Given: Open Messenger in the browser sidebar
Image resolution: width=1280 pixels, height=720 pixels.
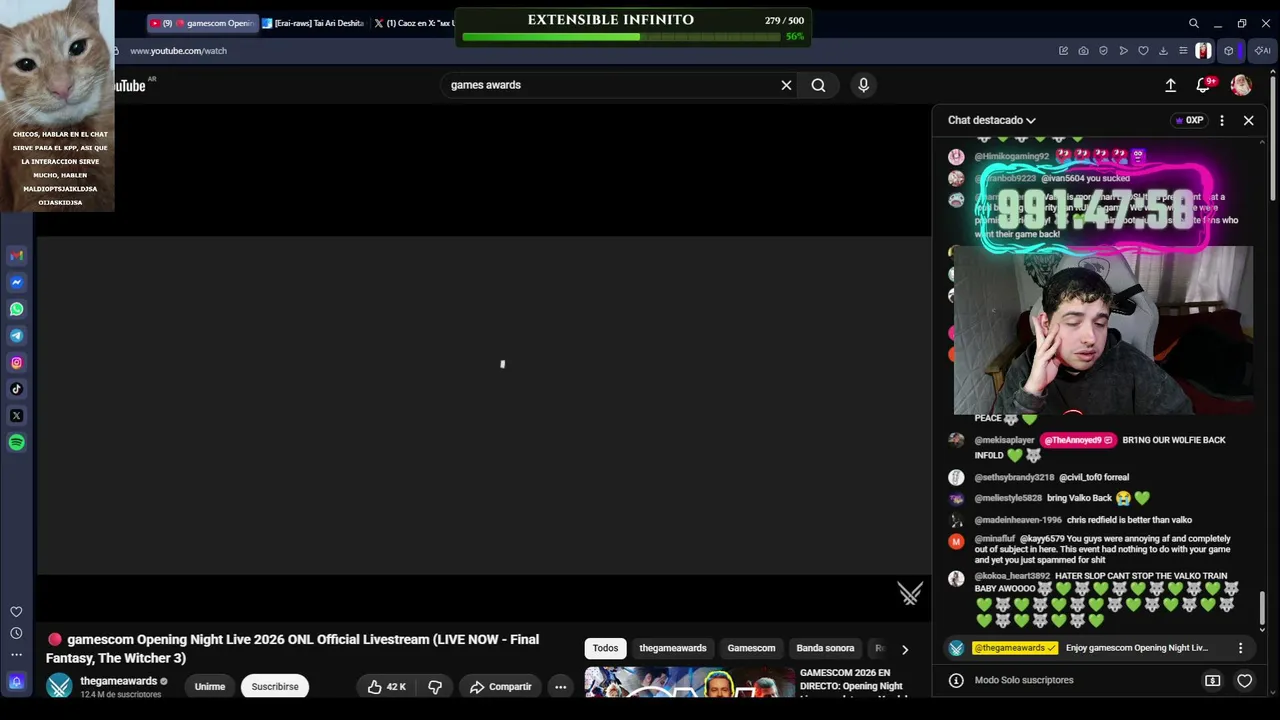Looking at the screenshot, I should pyautogui.click(x=16, y=283).
